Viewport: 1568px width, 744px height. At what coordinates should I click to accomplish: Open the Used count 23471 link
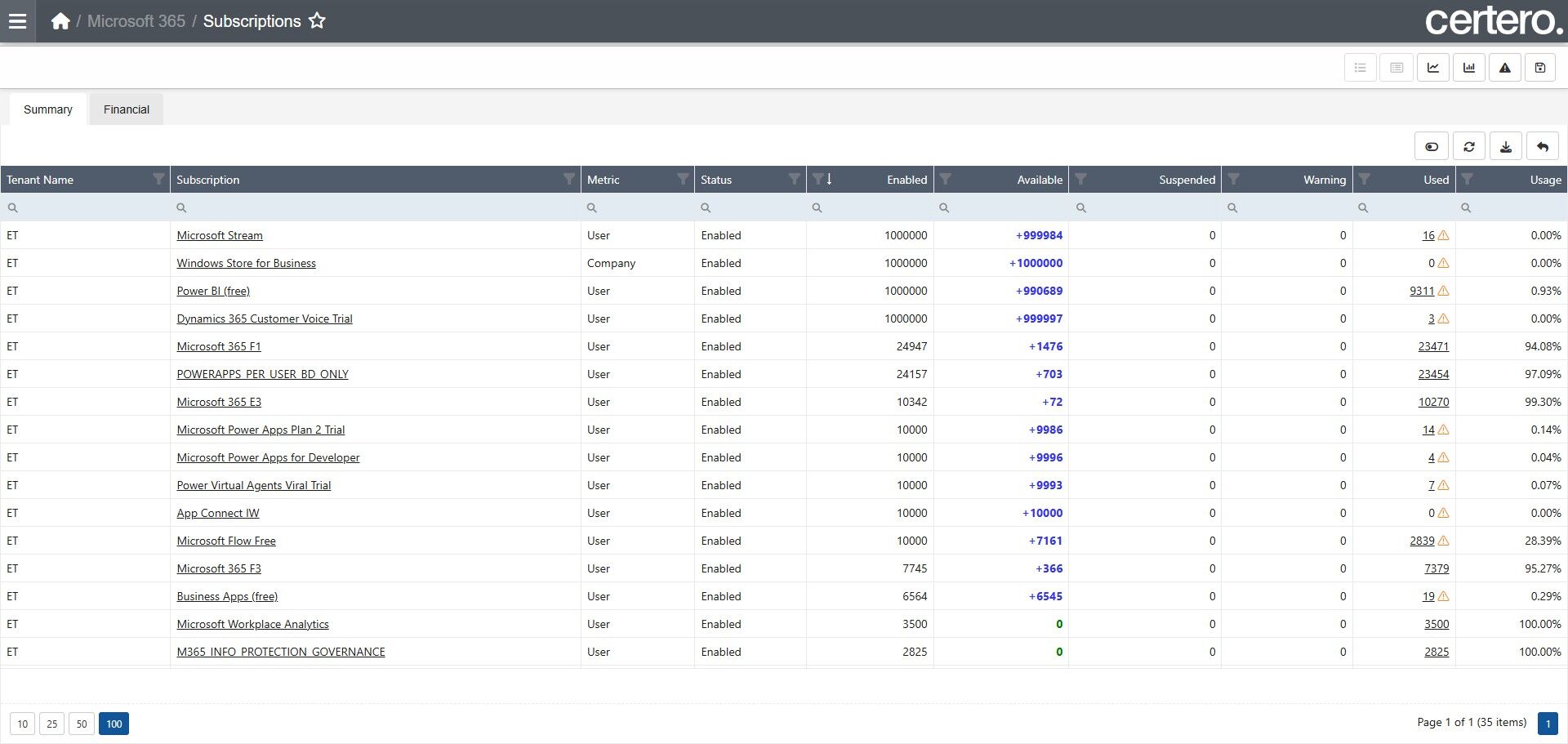(x=1433, y=346)
